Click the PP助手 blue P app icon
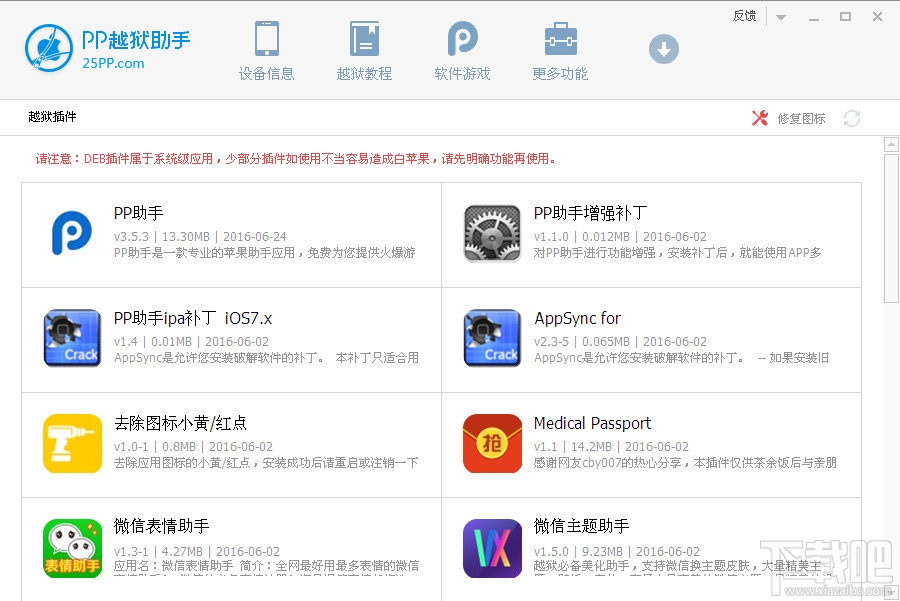Screen dimensions: 900x601 pyautogui.click(x=72, y=232)
